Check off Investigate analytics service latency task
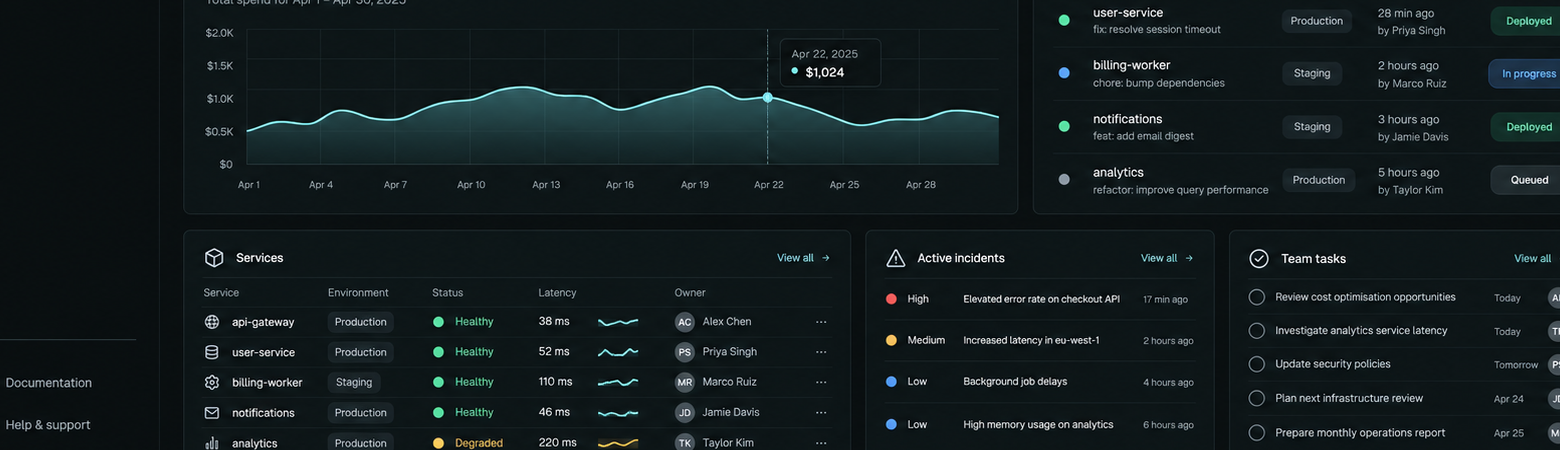 [1257, 331]
